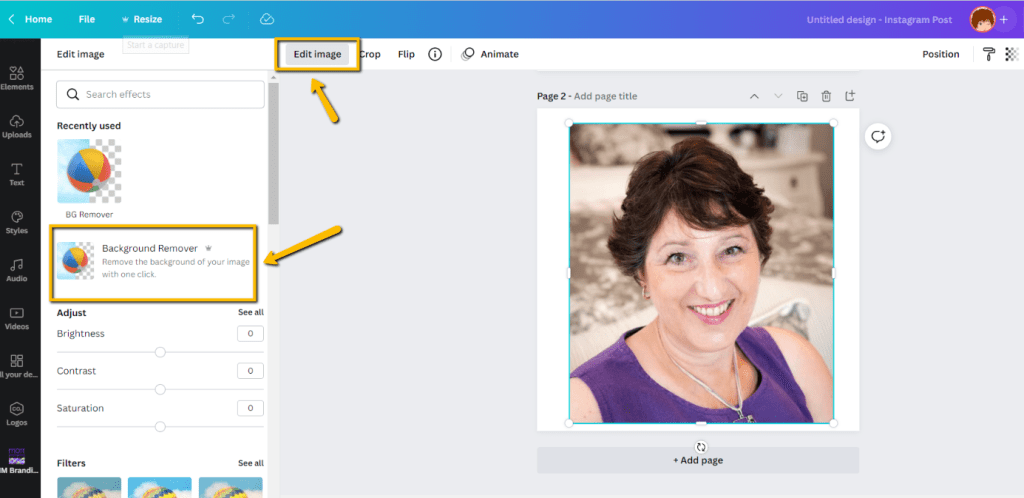Open the Logos sidebar panel
The image size is (1024, 498).
click(16, 414)
